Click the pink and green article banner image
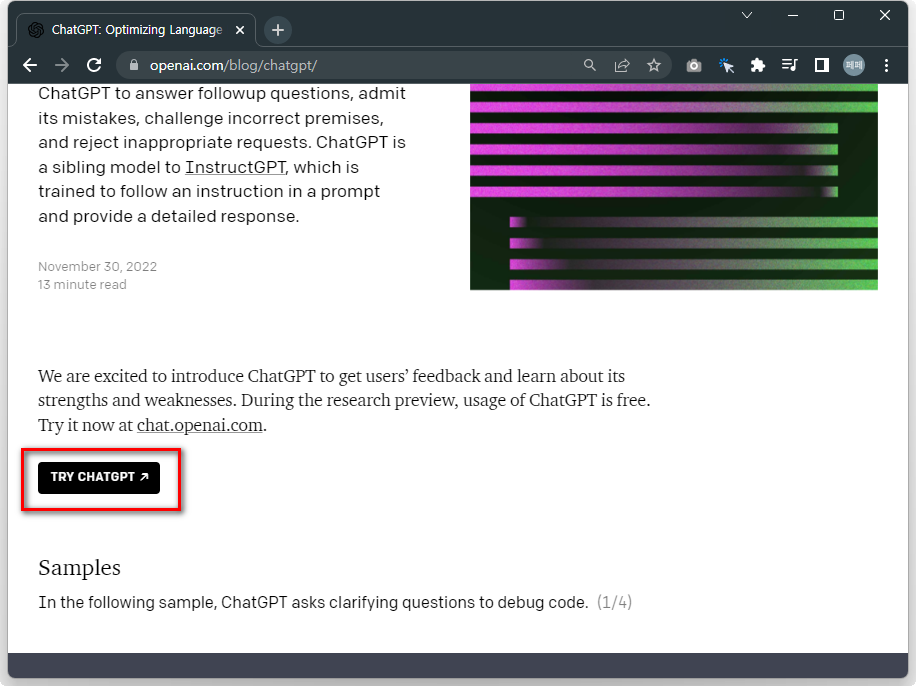 tap(674, 187)
